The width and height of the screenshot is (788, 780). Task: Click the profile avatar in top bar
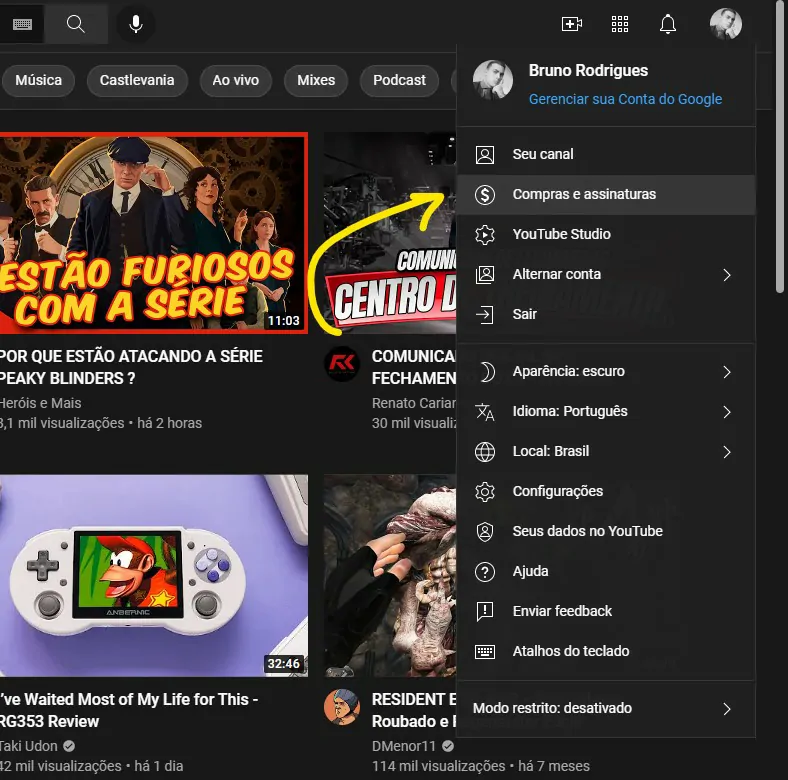(726, 24)
